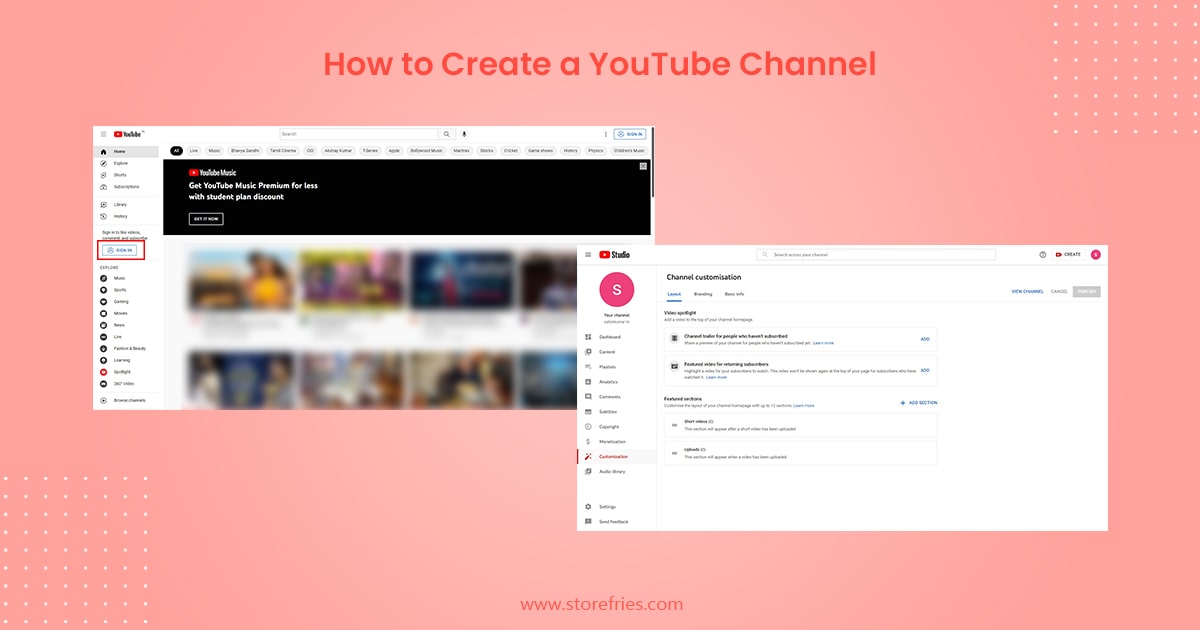This screenshot has width=1200, height=630.
Task: Switch to the Basic info tab
Action: (734, 294)
